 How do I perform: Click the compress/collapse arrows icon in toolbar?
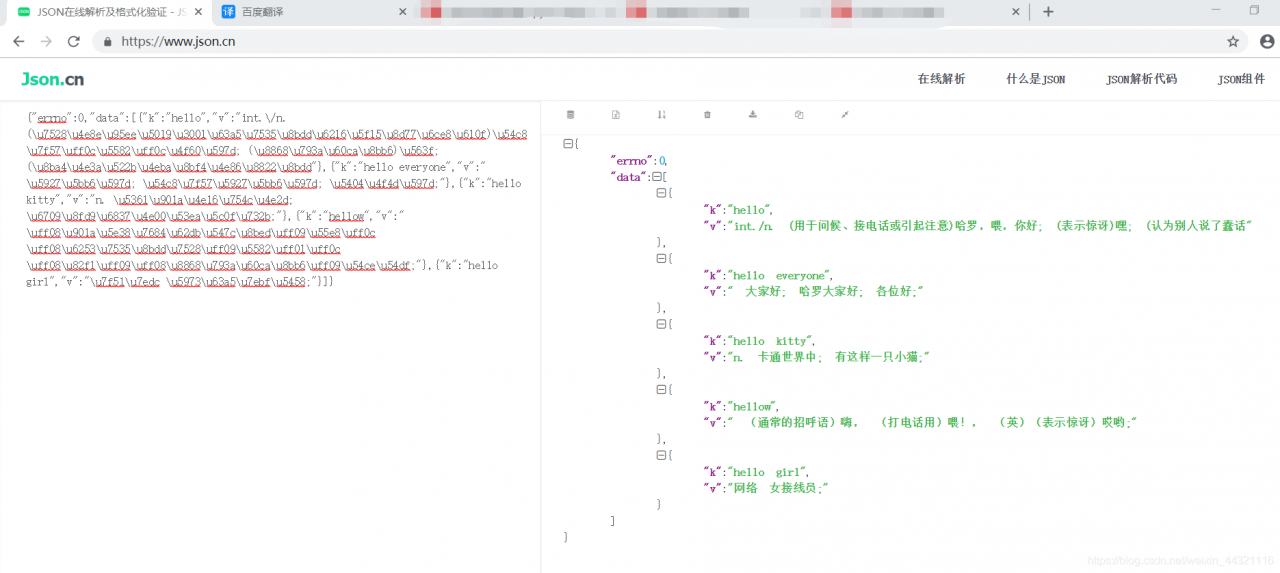(845, 115)
